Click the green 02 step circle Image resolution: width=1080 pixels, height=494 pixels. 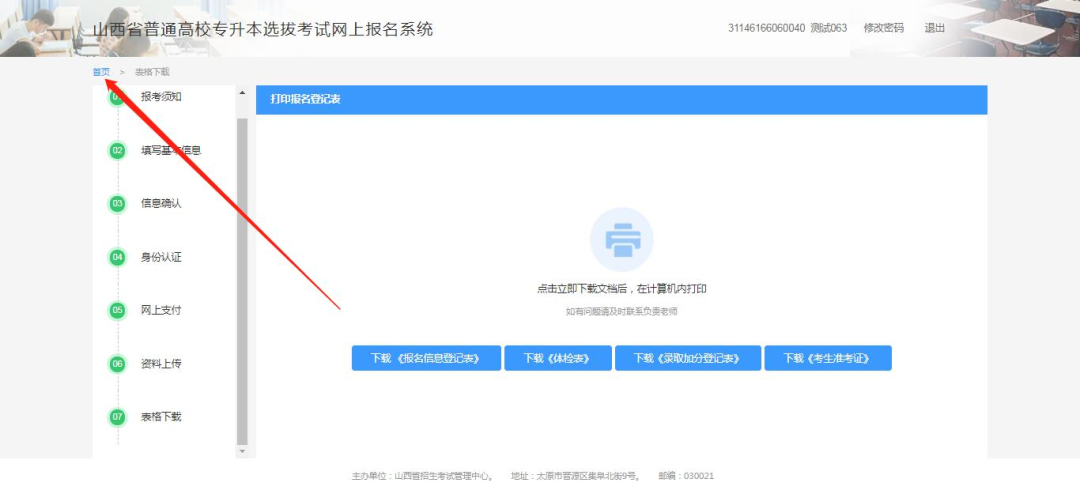(117, 150)
